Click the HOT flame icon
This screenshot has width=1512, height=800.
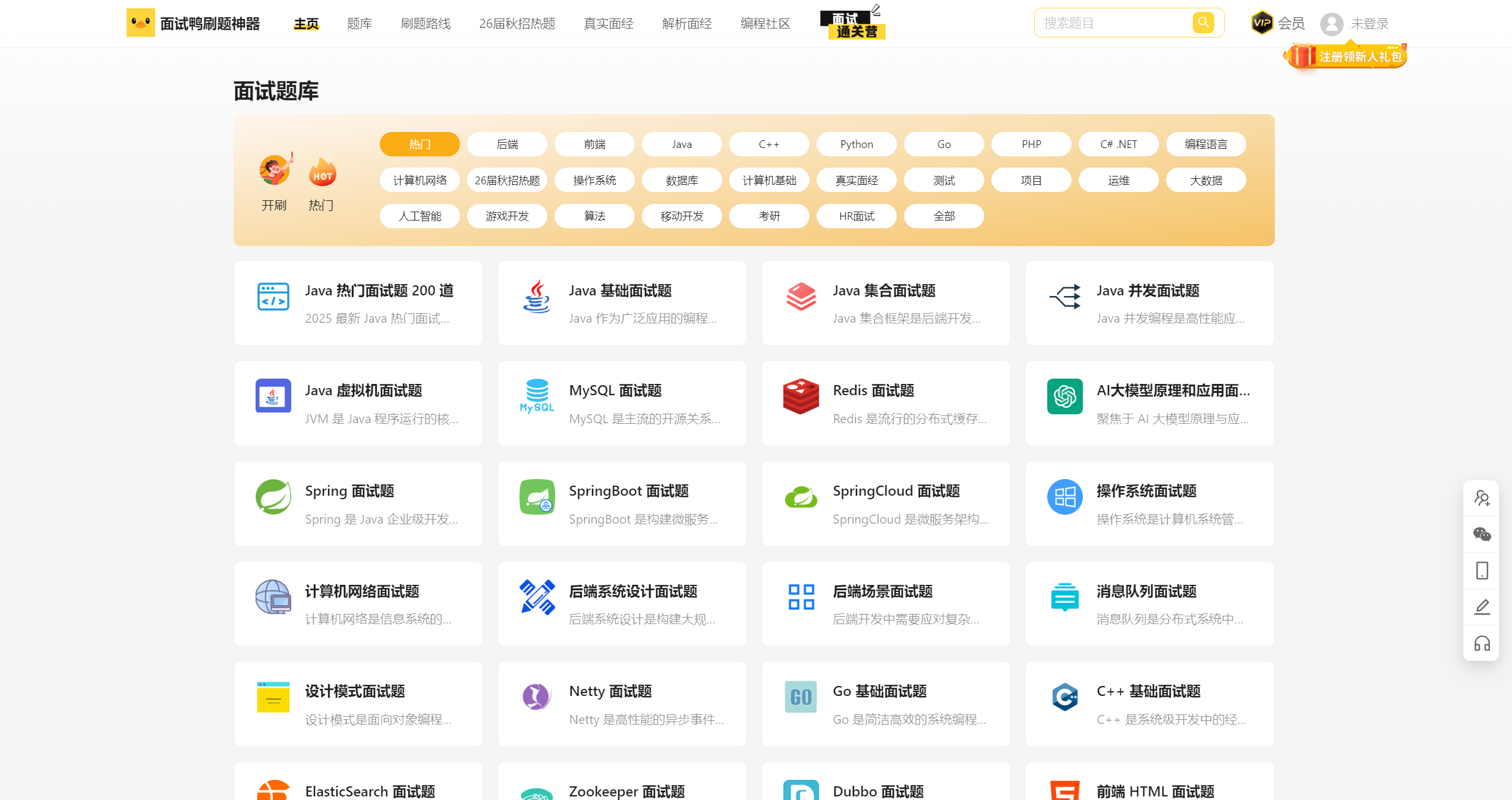322,173
